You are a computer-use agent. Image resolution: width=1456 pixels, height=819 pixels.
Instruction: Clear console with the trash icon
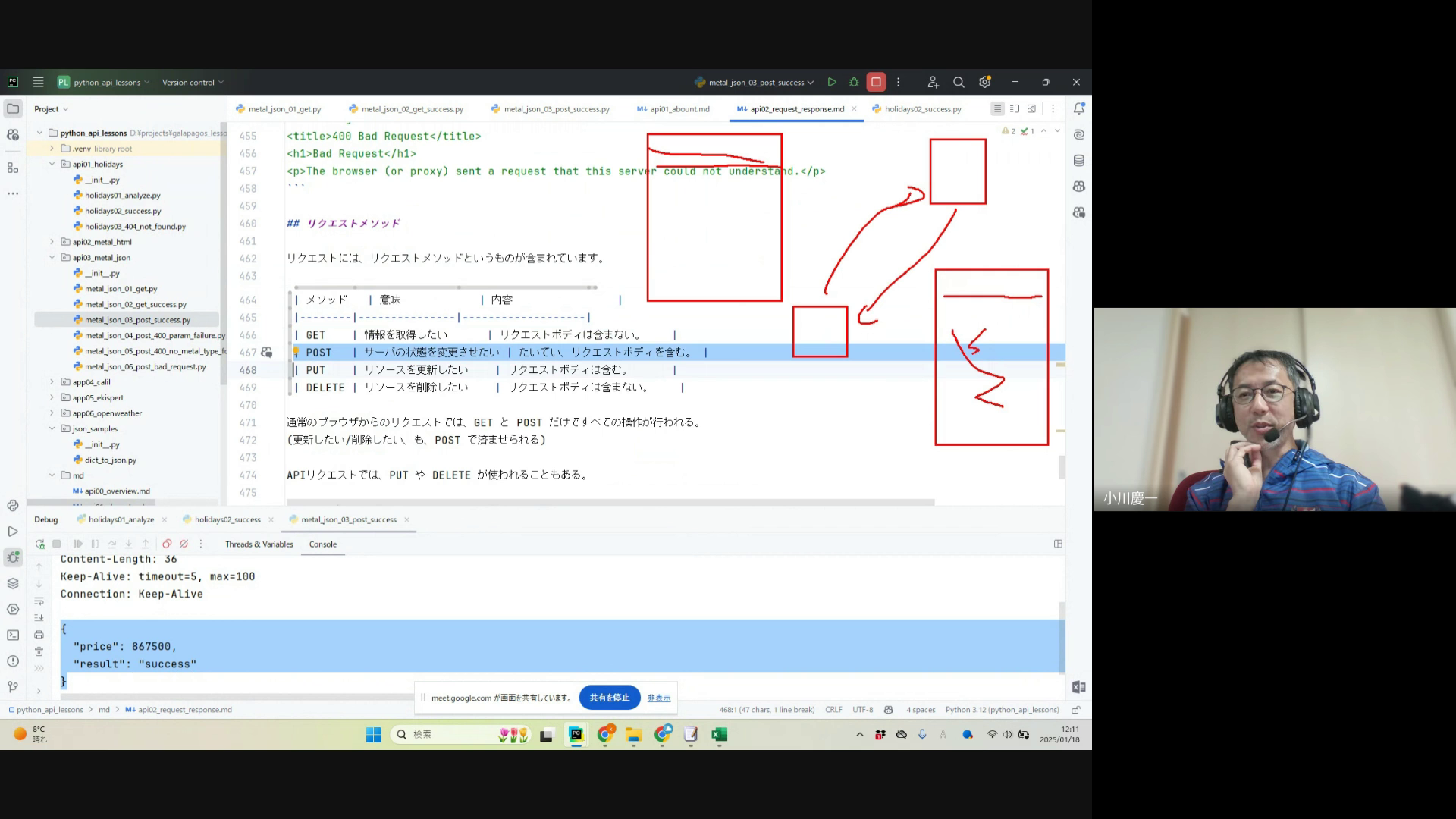pyautogui.click(x=39, y=651)
